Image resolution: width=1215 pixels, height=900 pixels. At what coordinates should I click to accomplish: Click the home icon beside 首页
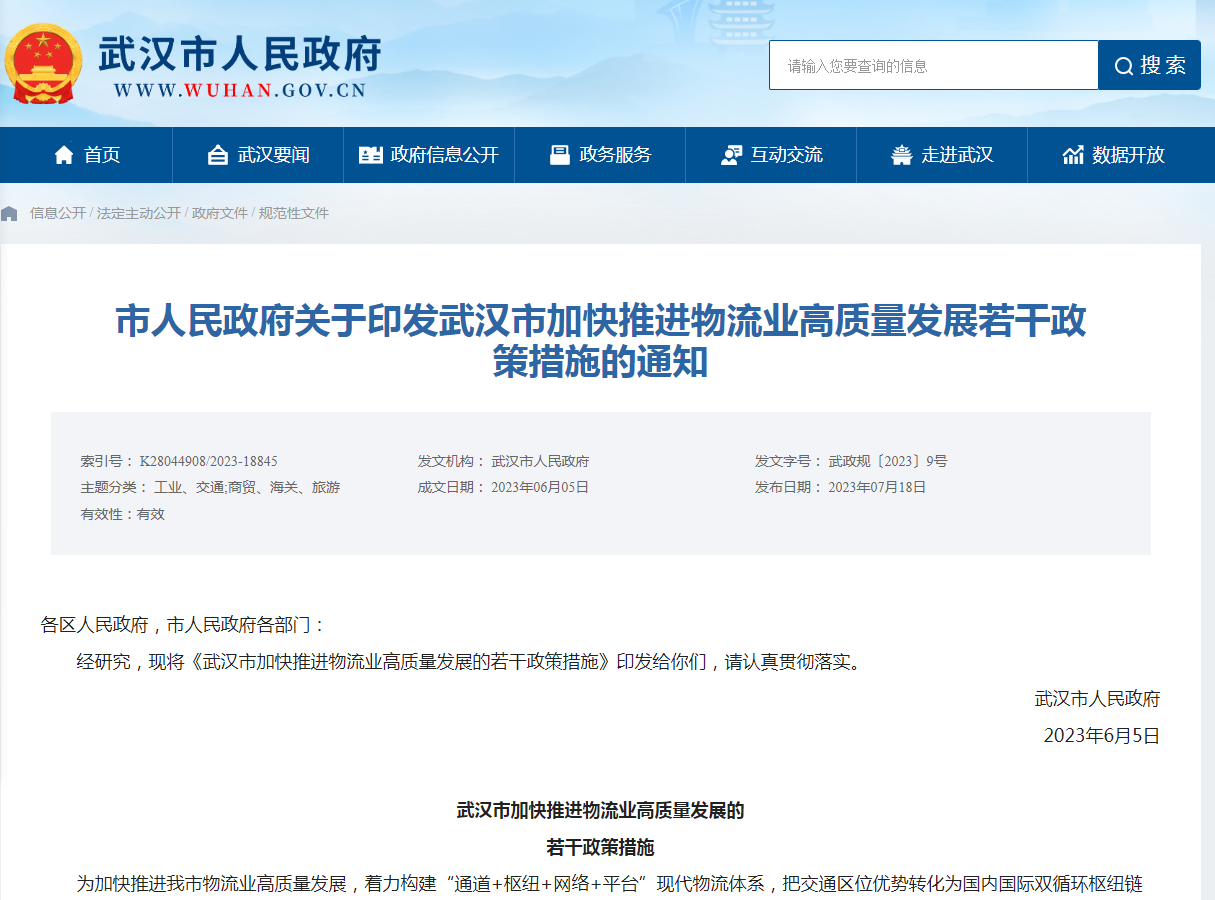[x=64, y=155]
